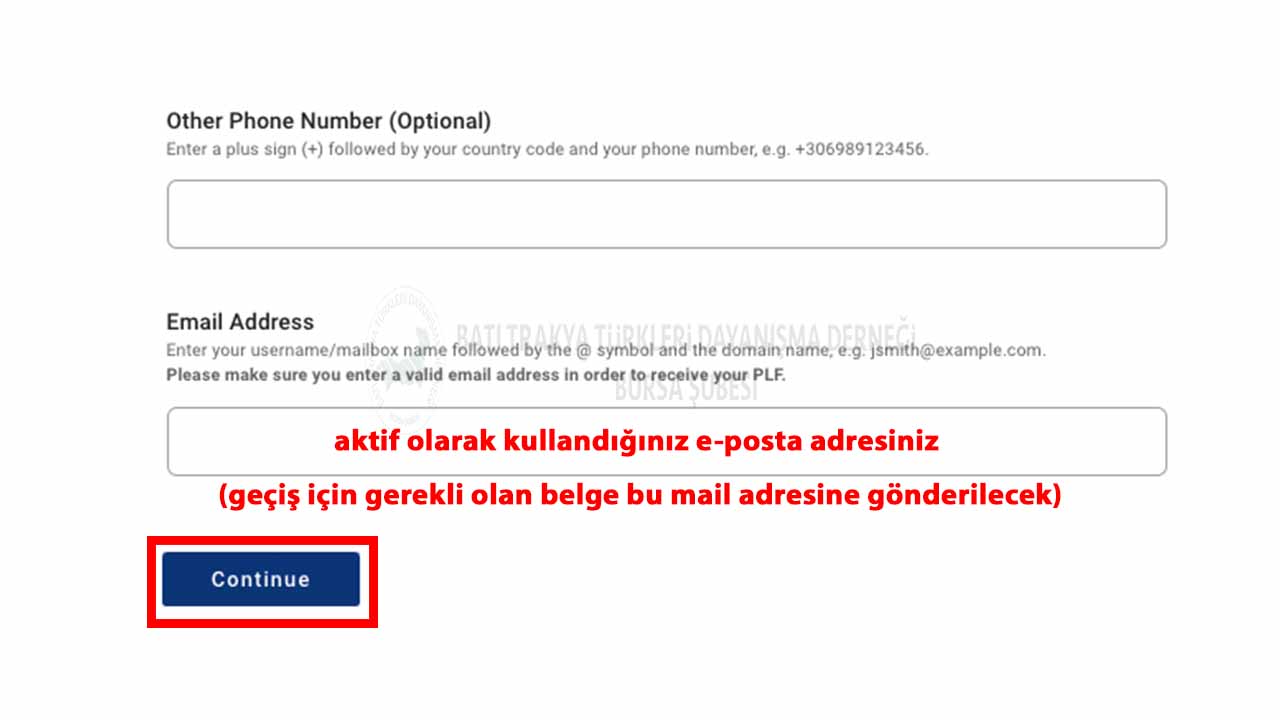Click the Email Address field label
Image resolution: width=1280 pixels, height=720 pixels.
tap(240, 322)
